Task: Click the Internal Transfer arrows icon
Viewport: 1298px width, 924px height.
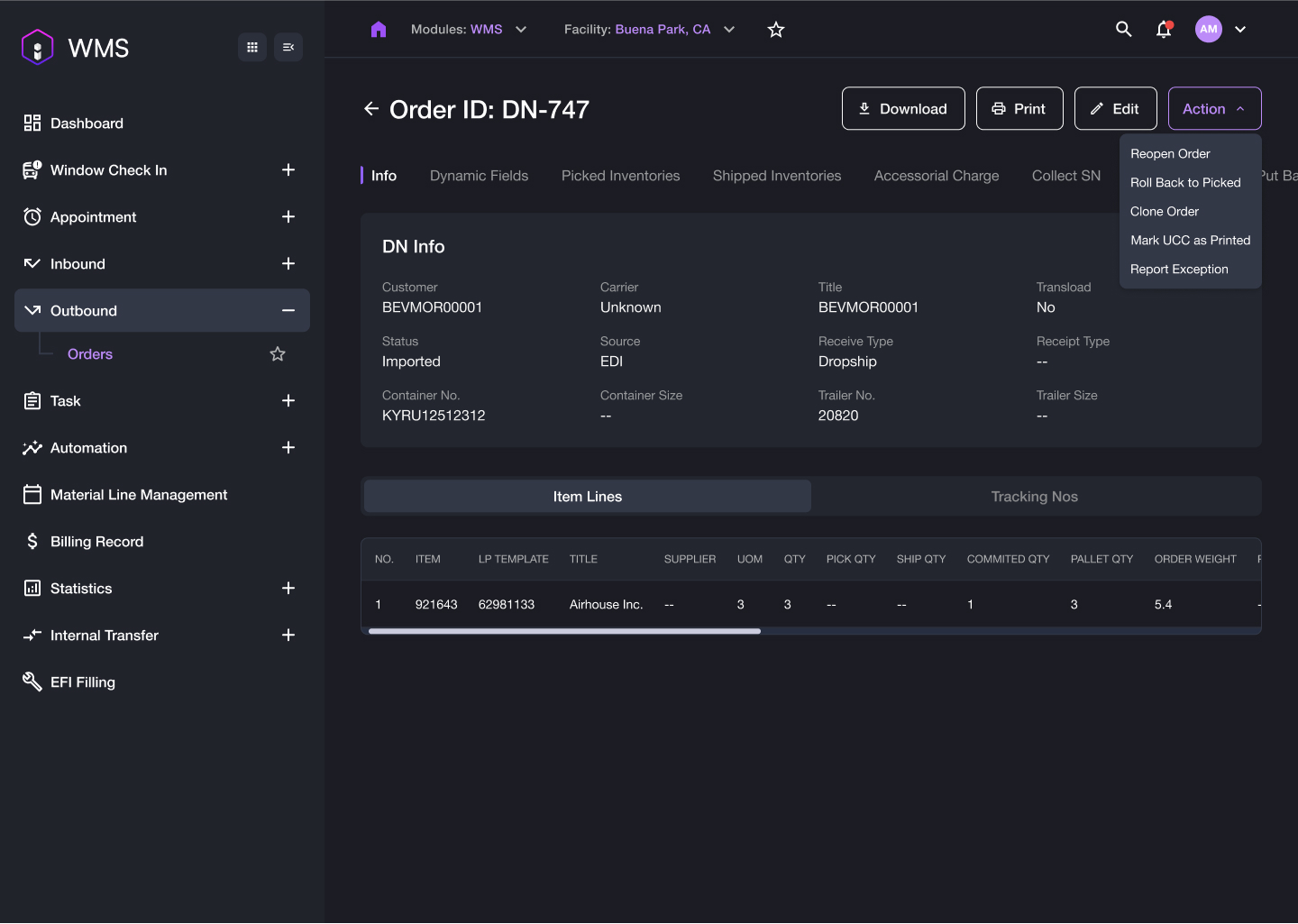Action: click(x=32, y=635)
